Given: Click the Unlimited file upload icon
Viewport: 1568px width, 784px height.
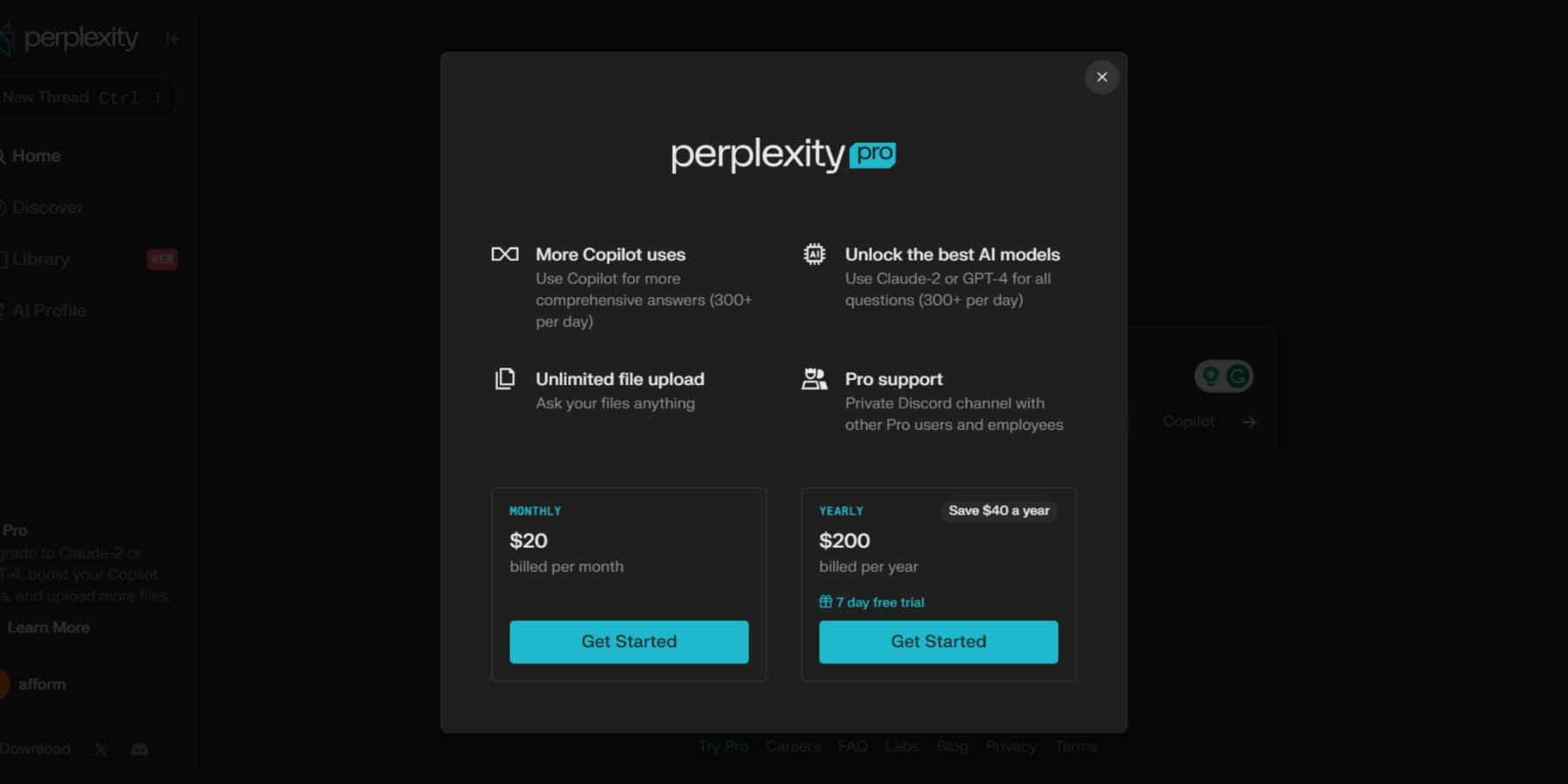Looking at the screenshot, I should point(505,379).
